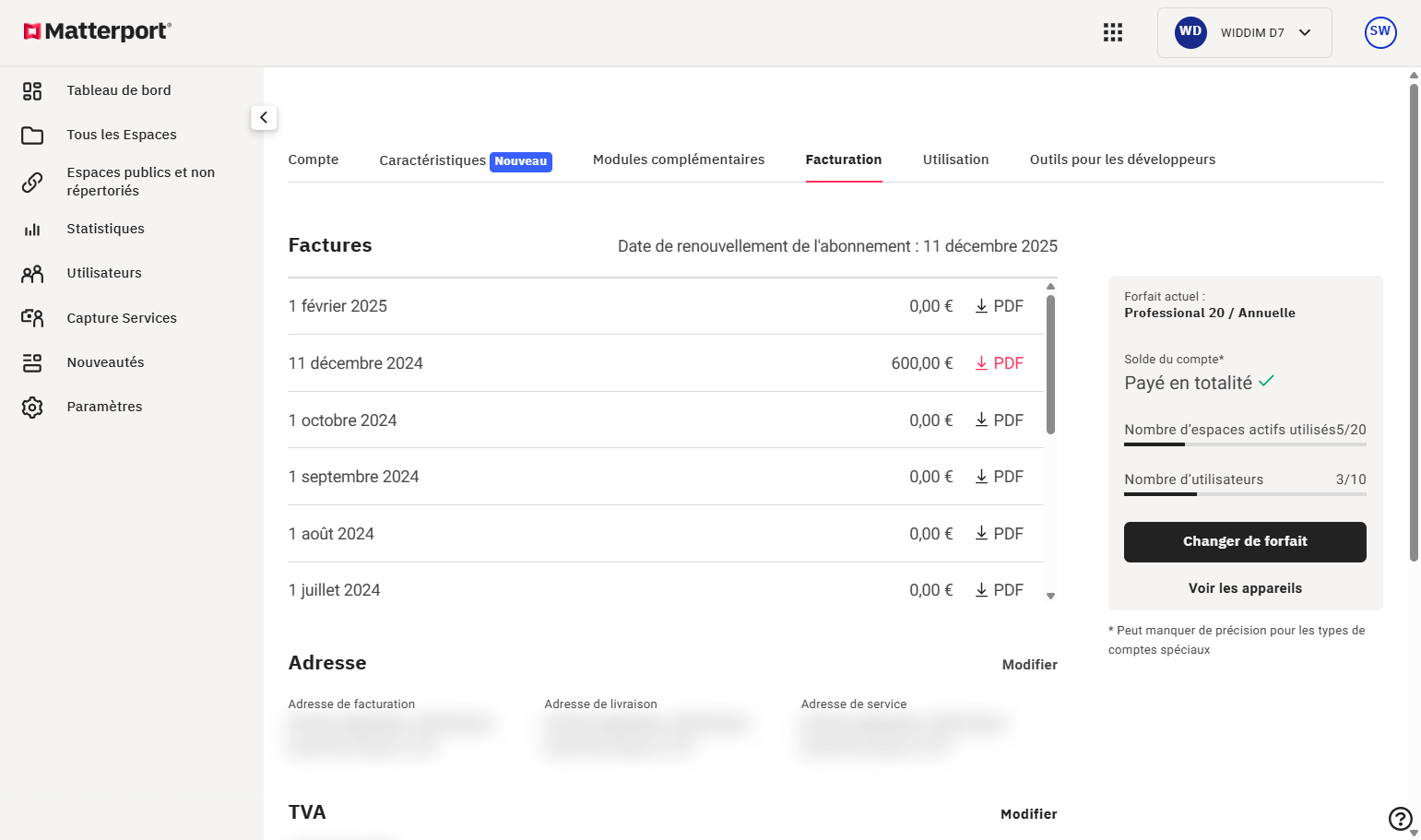Open the SW user profile avatar

tap(1380, 32)
